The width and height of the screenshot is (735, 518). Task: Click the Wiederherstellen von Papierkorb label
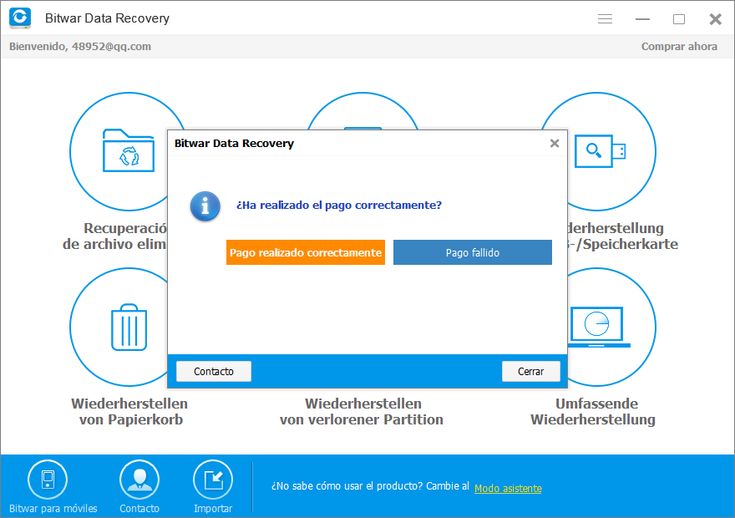pyautogui.click(x=130, y=411)
